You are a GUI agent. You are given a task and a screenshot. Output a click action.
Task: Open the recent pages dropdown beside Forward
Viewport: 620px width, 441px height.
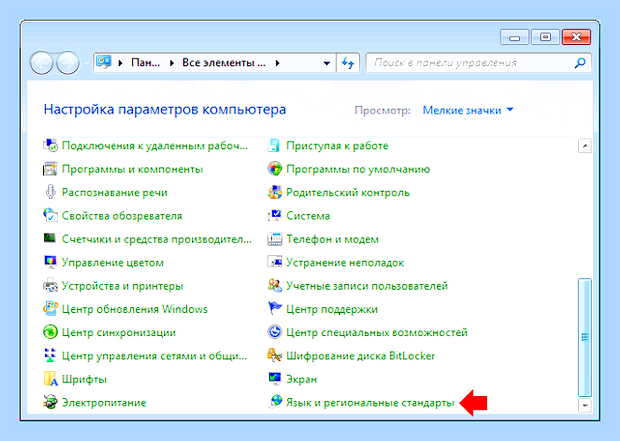(86, 63)
